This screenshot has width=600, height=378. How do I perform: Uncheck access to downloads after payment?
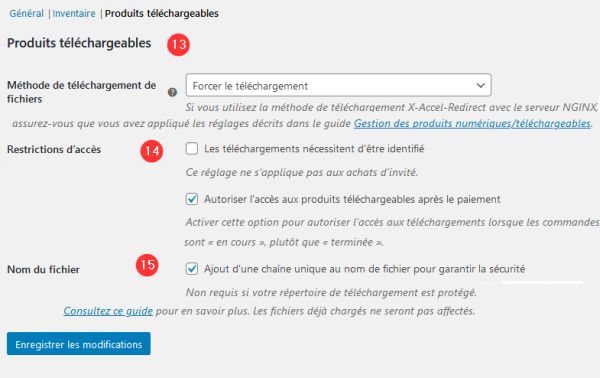(192, 199)
